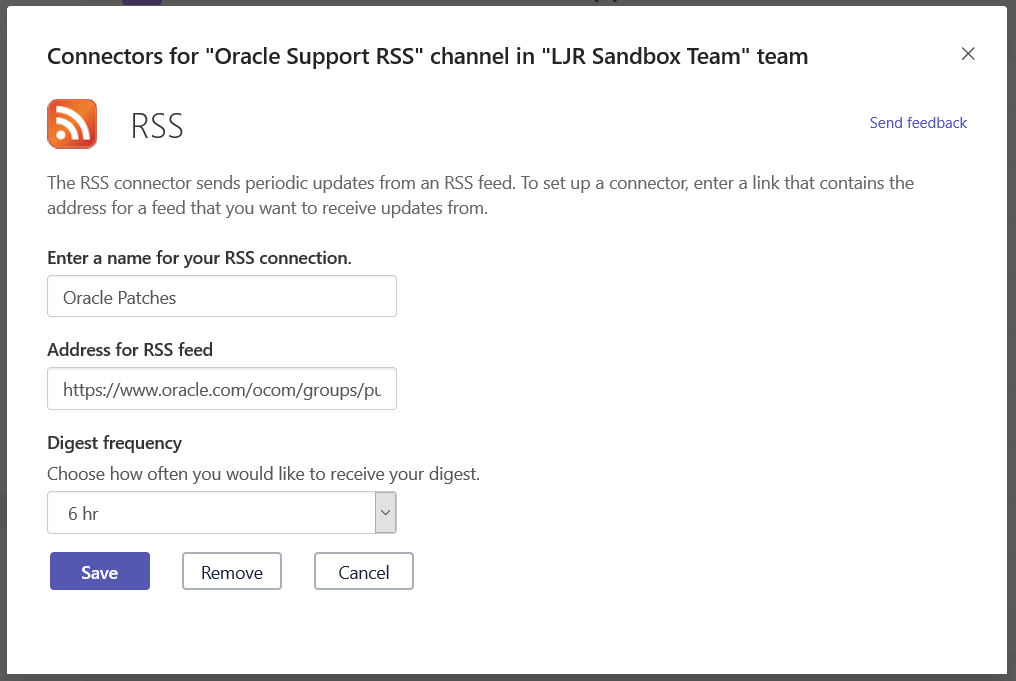The image size is (1016, 681).
Task: Cancel the RSS connector changes
Action: coord(364,571)
